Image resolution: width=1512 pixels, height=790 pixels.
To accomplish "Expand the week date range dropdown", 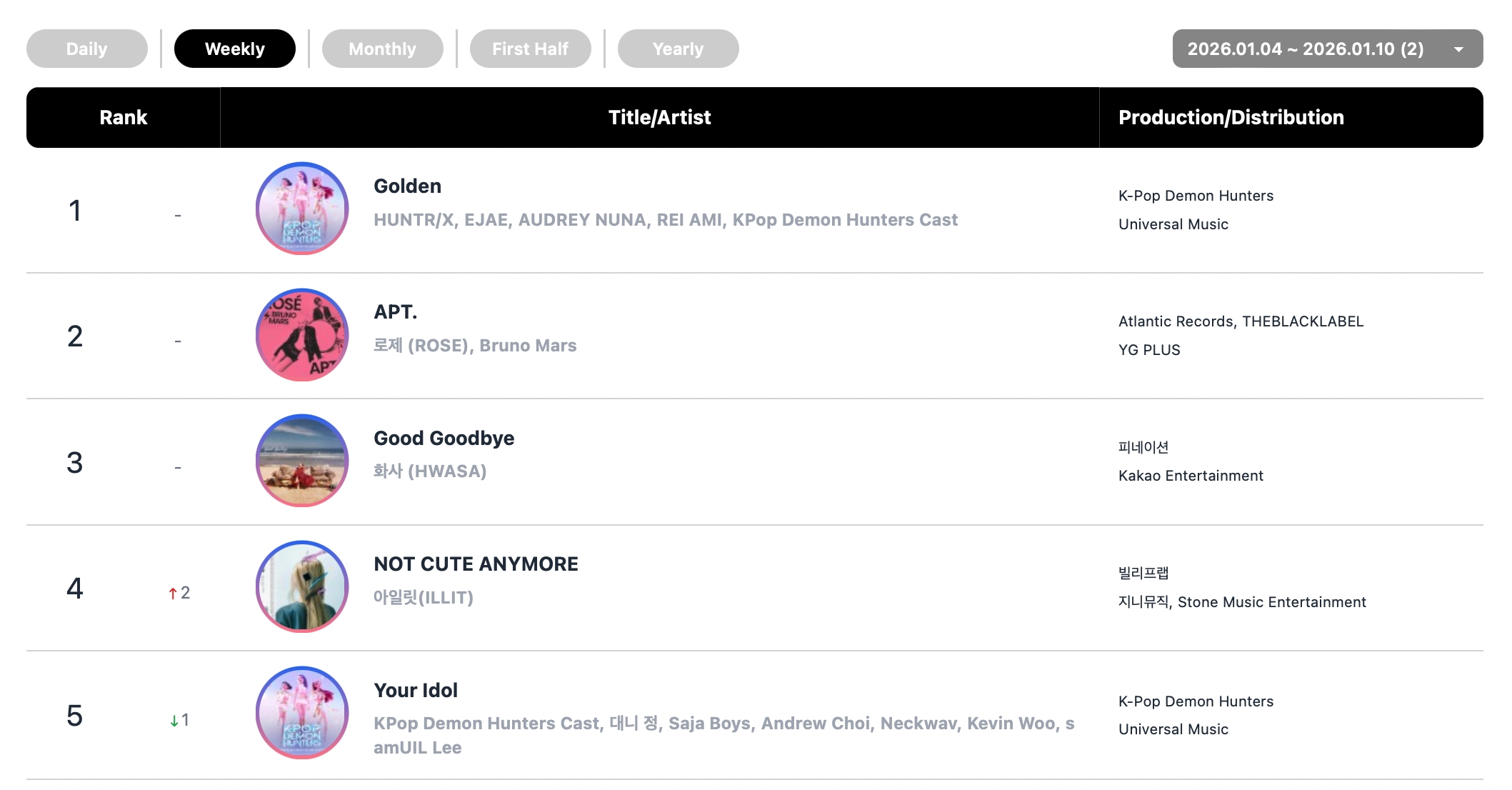I will (x=1306, y=49).
